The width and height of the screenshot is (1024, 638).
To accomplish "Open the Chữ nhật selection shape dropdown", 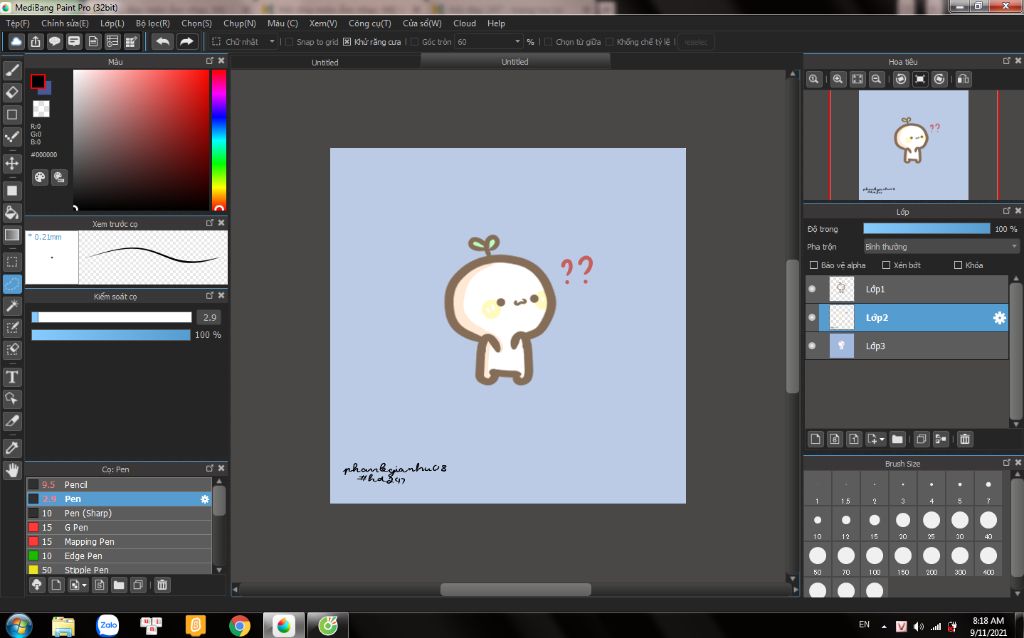I will (244, 42).
